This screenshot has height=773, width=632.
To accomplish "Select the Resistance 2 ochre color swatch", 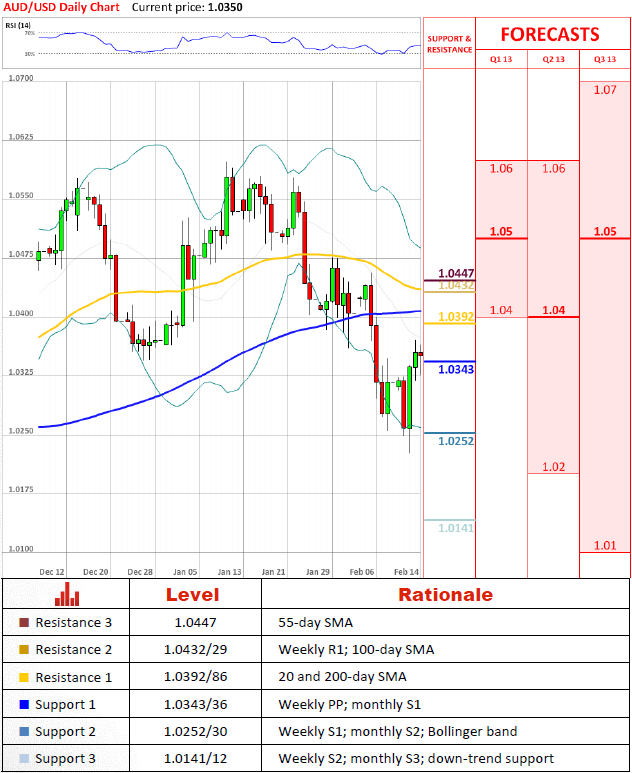I will 24,650.
